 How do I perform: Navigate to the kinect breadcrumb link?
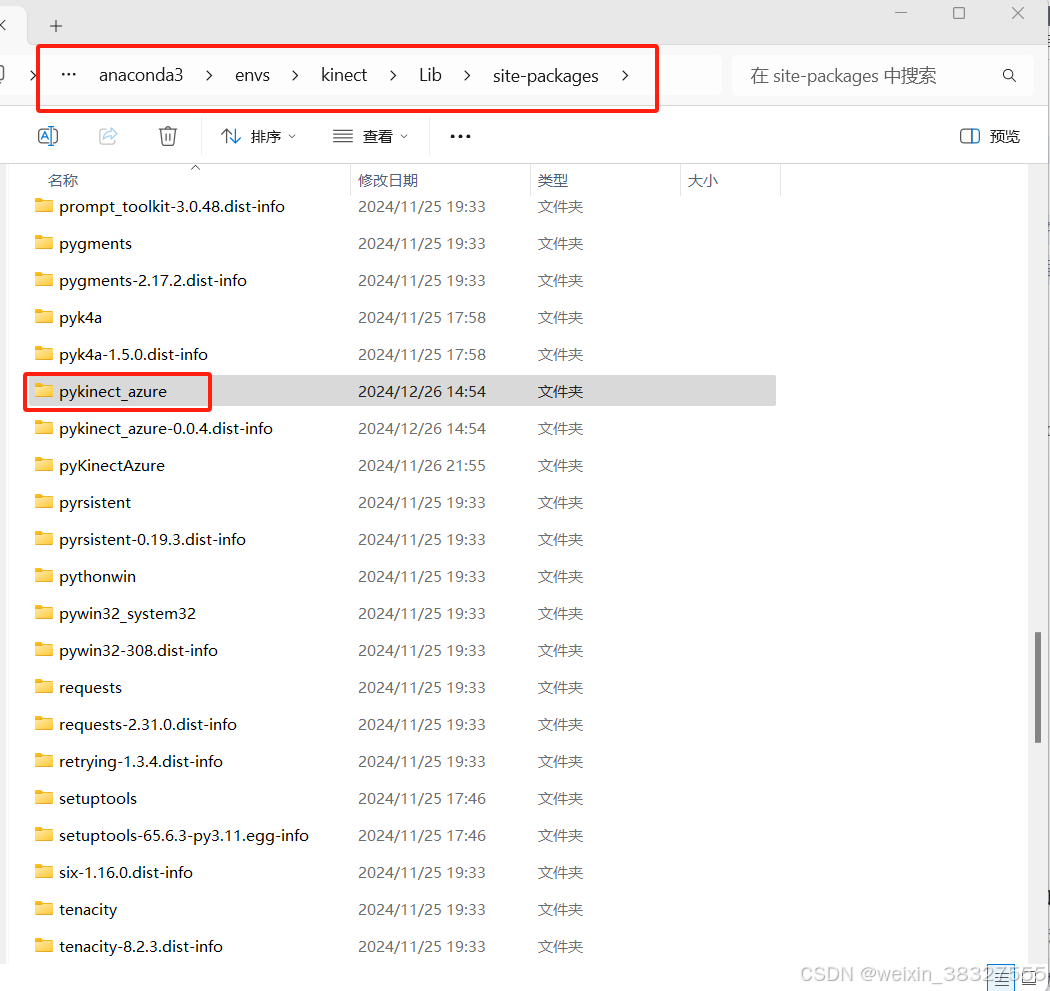344,75
